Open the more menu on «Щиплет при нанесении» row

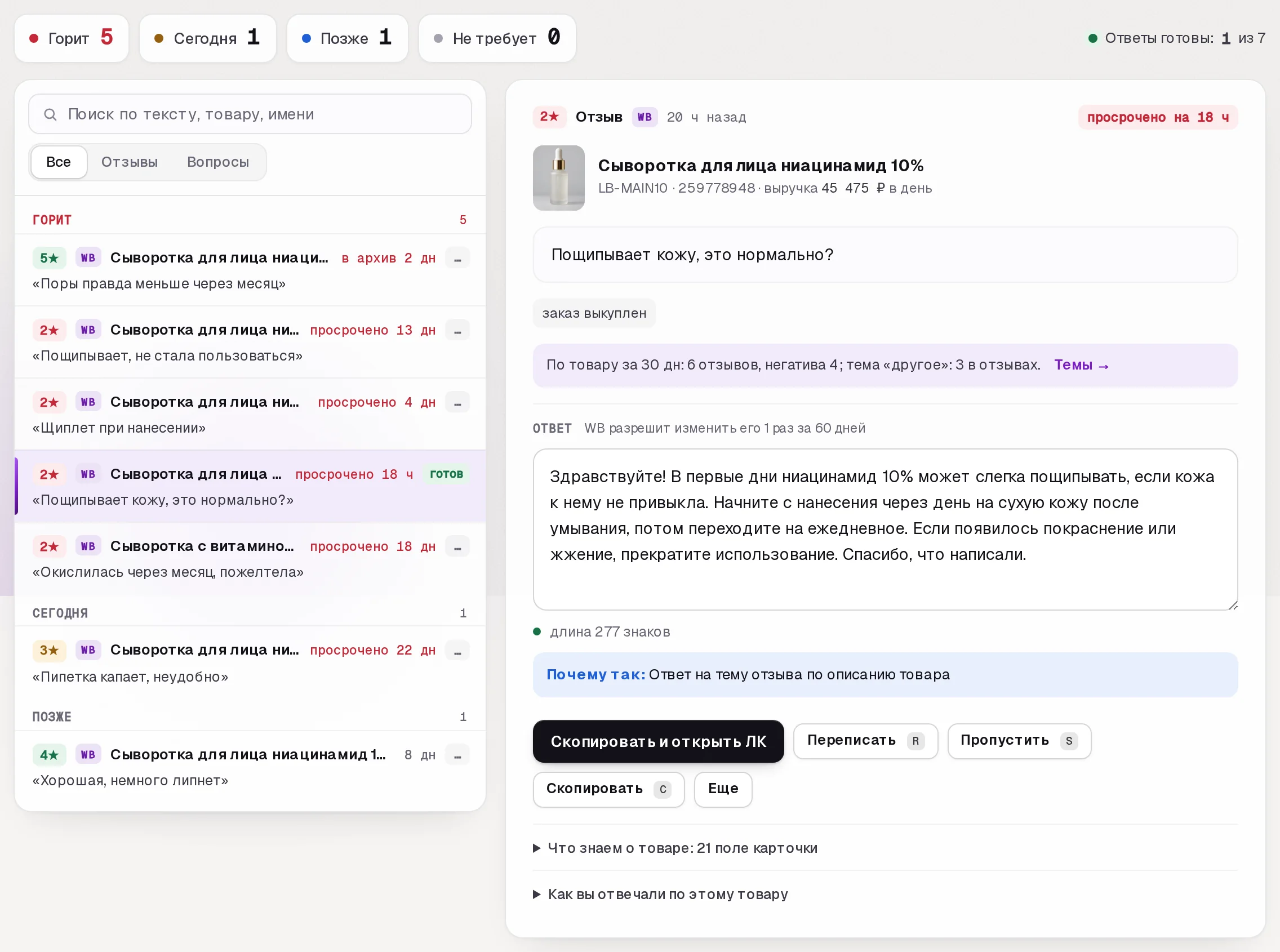pos(457,402)
